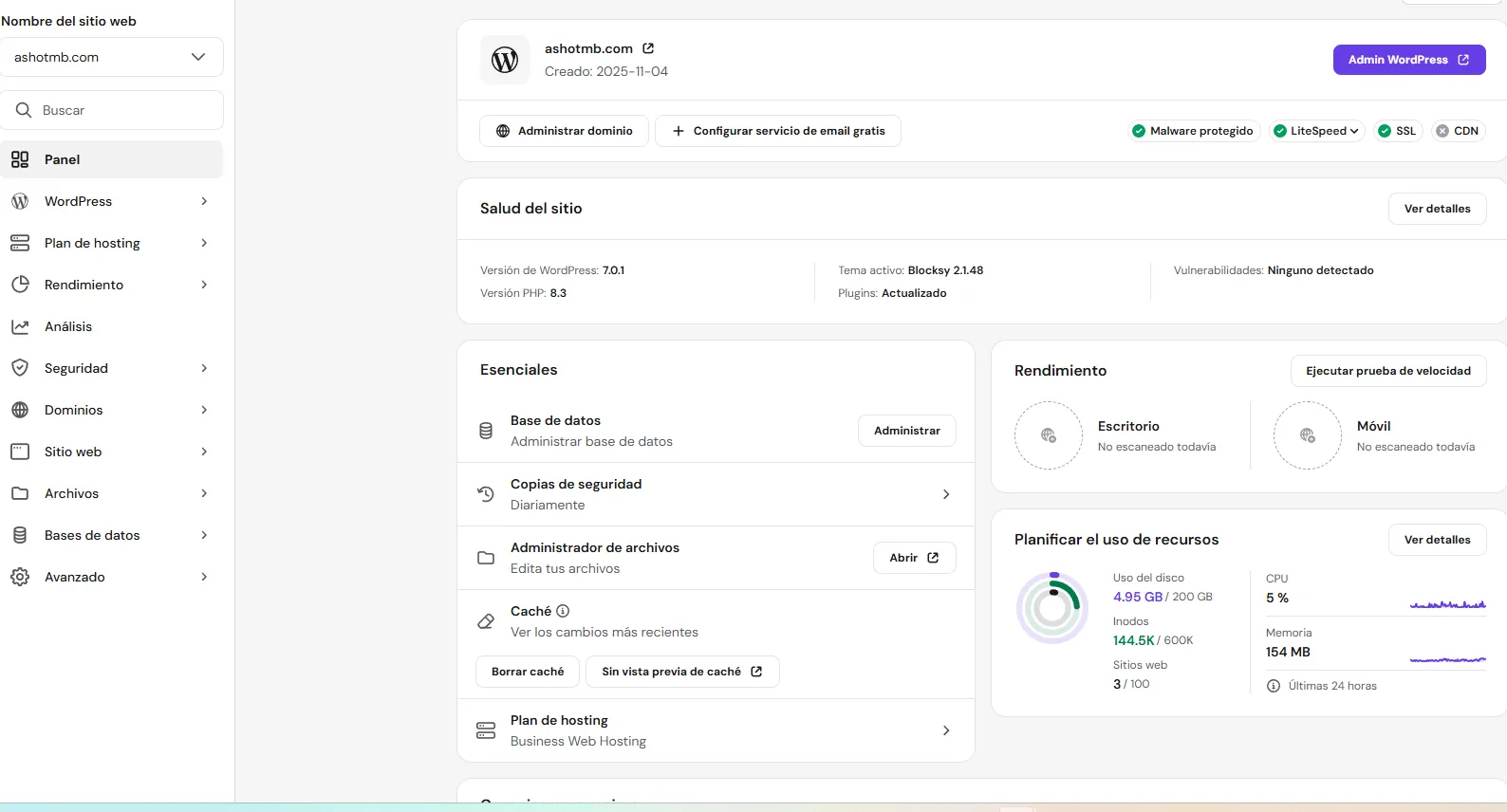
Task: Click the Móvil speed scan circle
Action: (x=1308, y=435)
